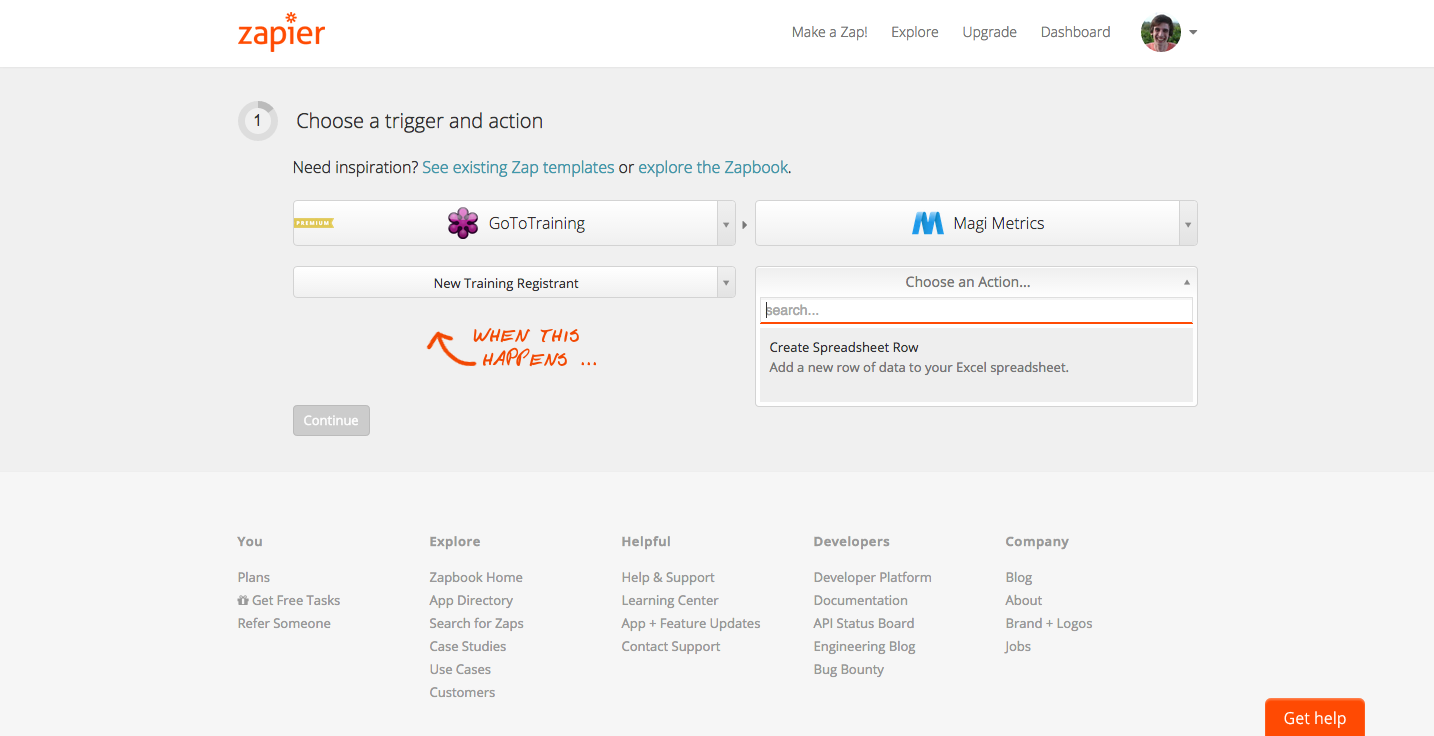The height and width of the screenshot is (736, 1434).
Task: Collapse the Choose an Action dropdown
Action: (1186, 281)
